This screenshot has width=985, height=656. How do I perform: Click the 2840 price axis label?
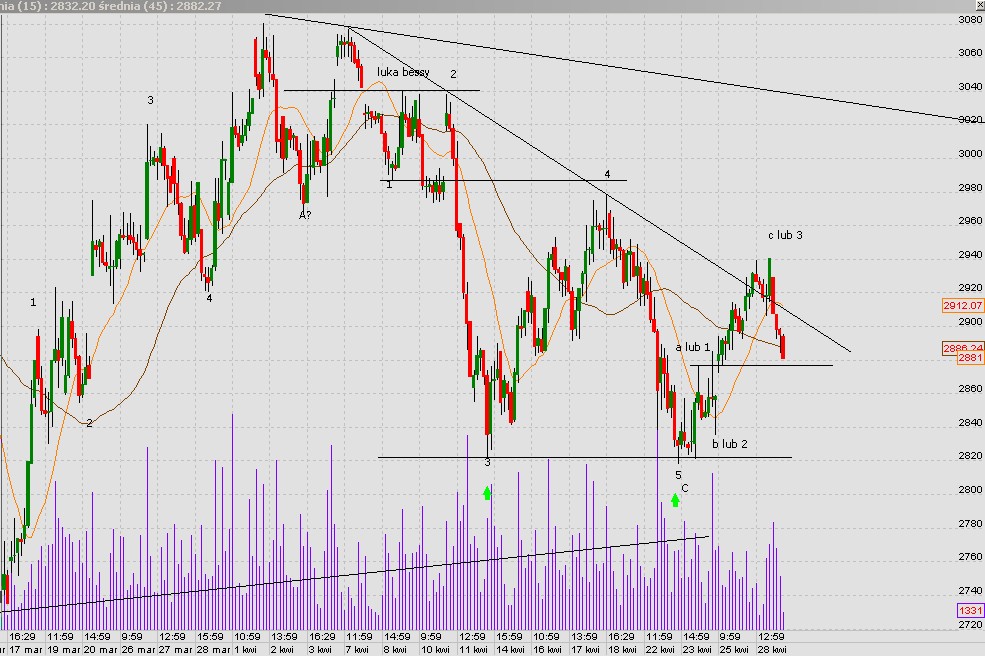(970, 423)
